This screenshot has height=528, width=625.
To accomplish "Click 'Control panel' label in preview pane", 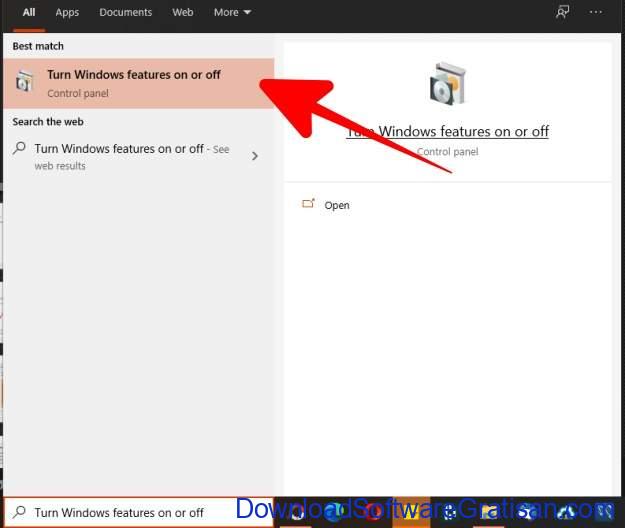I will 448,152.
